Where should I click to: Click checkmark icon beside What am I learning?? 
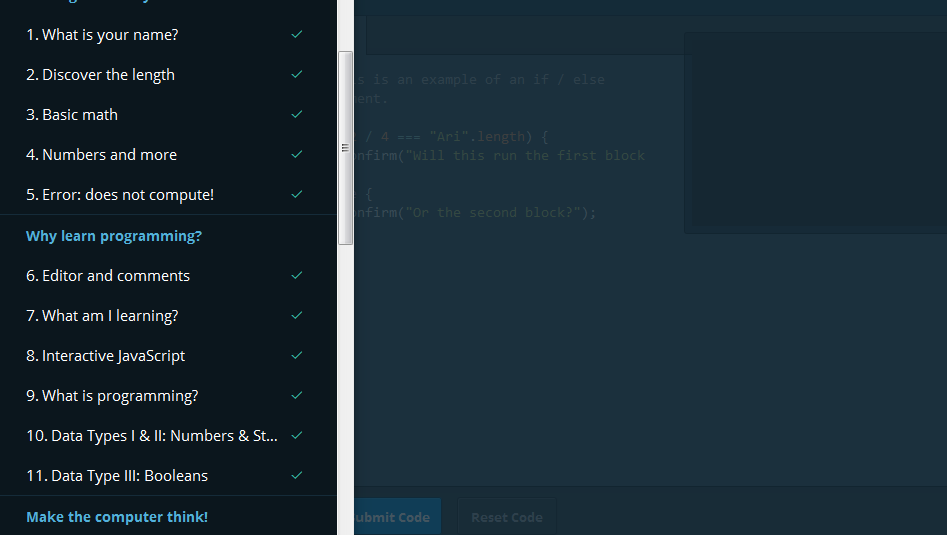(297, 315)
